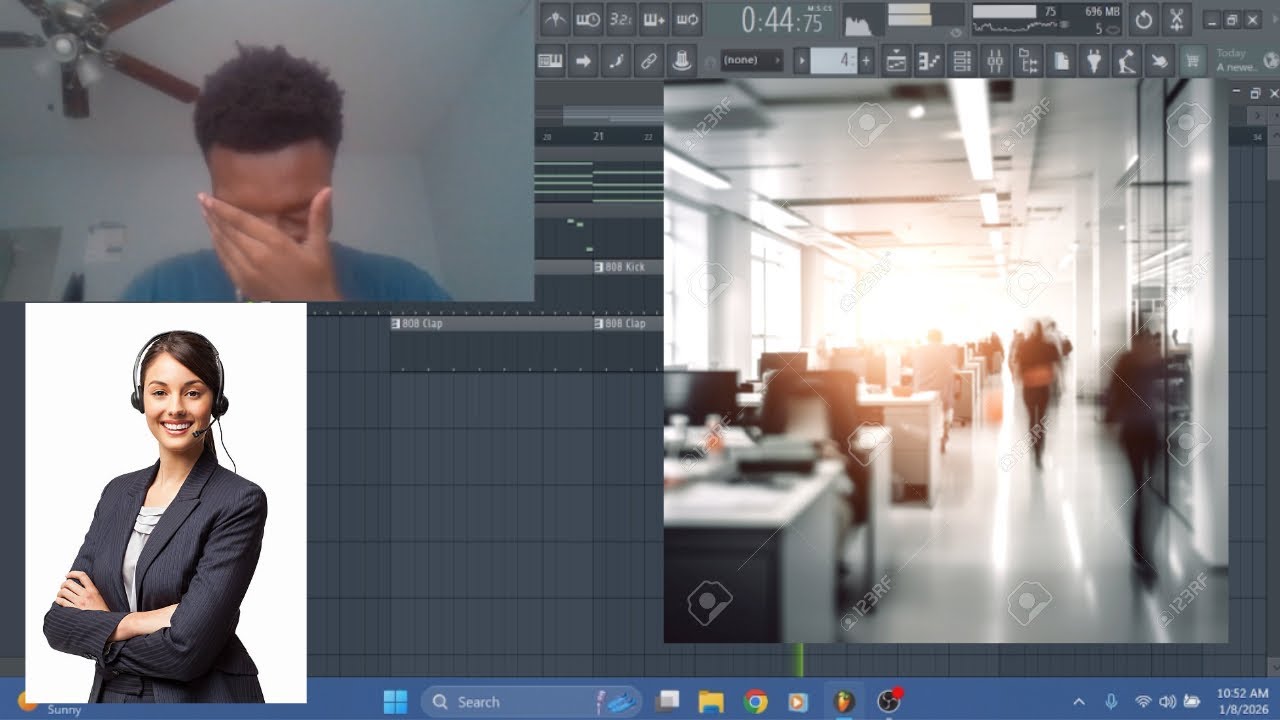Open the Playlist view icon

pyautogui.click(x=896, y=61)
